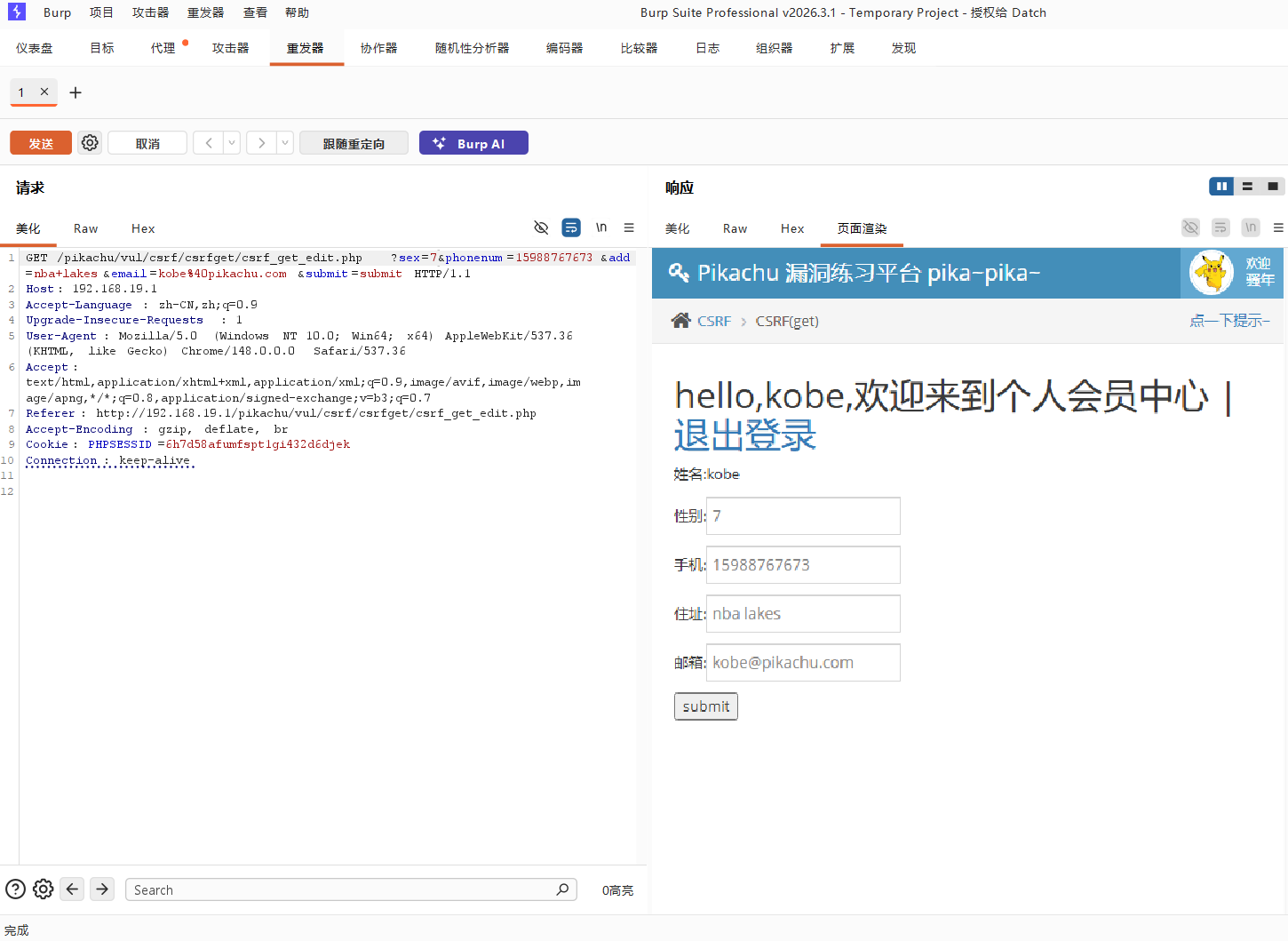Add a new repeater tab

pyautogui.click(x=76, y=92)
